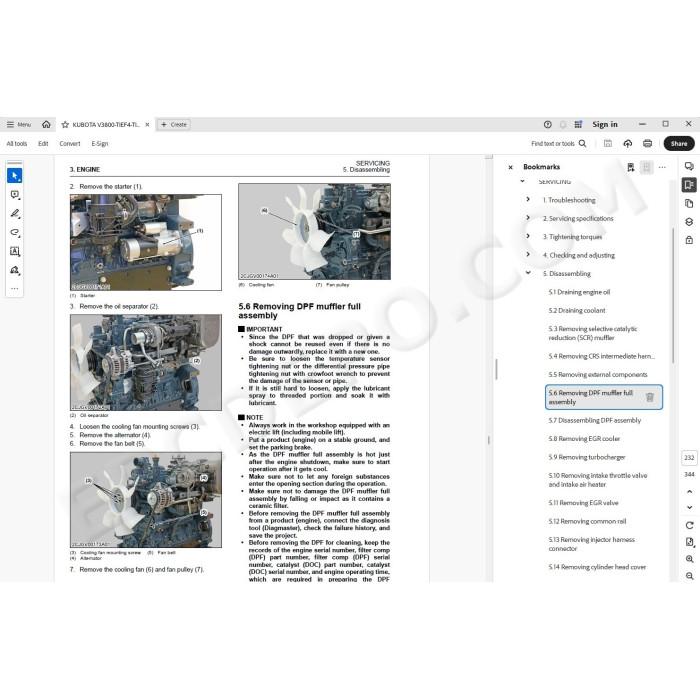Click the bookmark options icon beside add bookmark
This screenshot has height=700, width=700.
(x=646, y=167)
